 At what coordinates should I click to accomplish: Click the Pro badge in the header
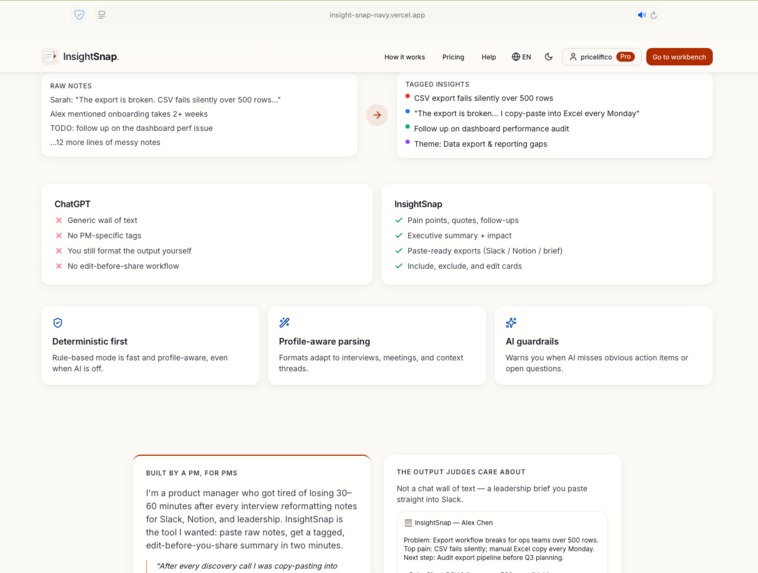click(x=626, y=57)
